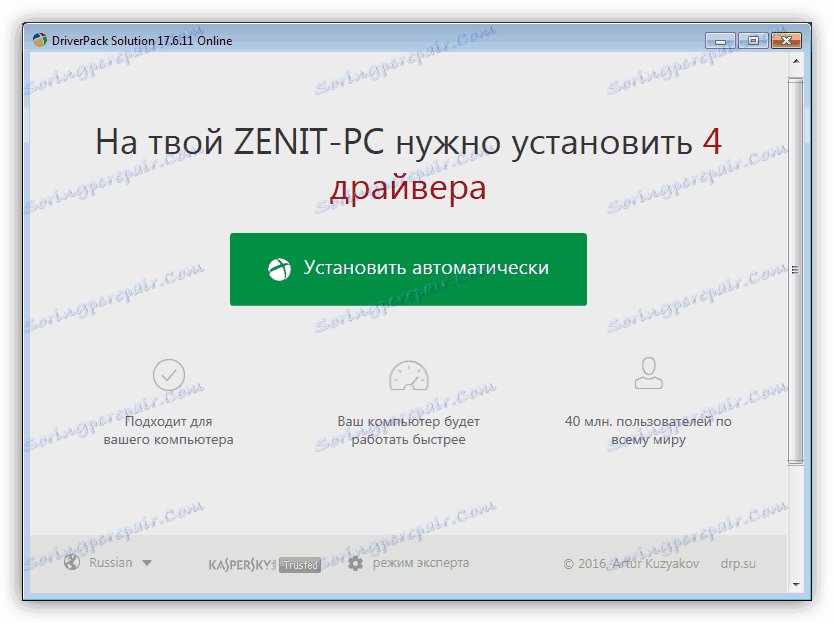Click the Kaspersky Trusted badge
Image resolution: width=834 pixels, height=623 pixels.
point(265,563)
